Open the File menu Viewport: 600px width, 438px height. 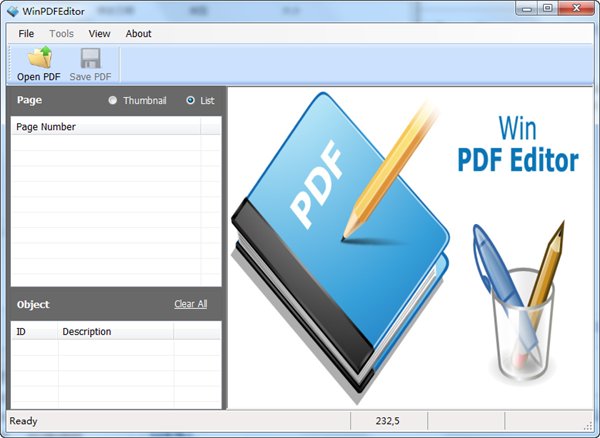(x=26, y=34)
